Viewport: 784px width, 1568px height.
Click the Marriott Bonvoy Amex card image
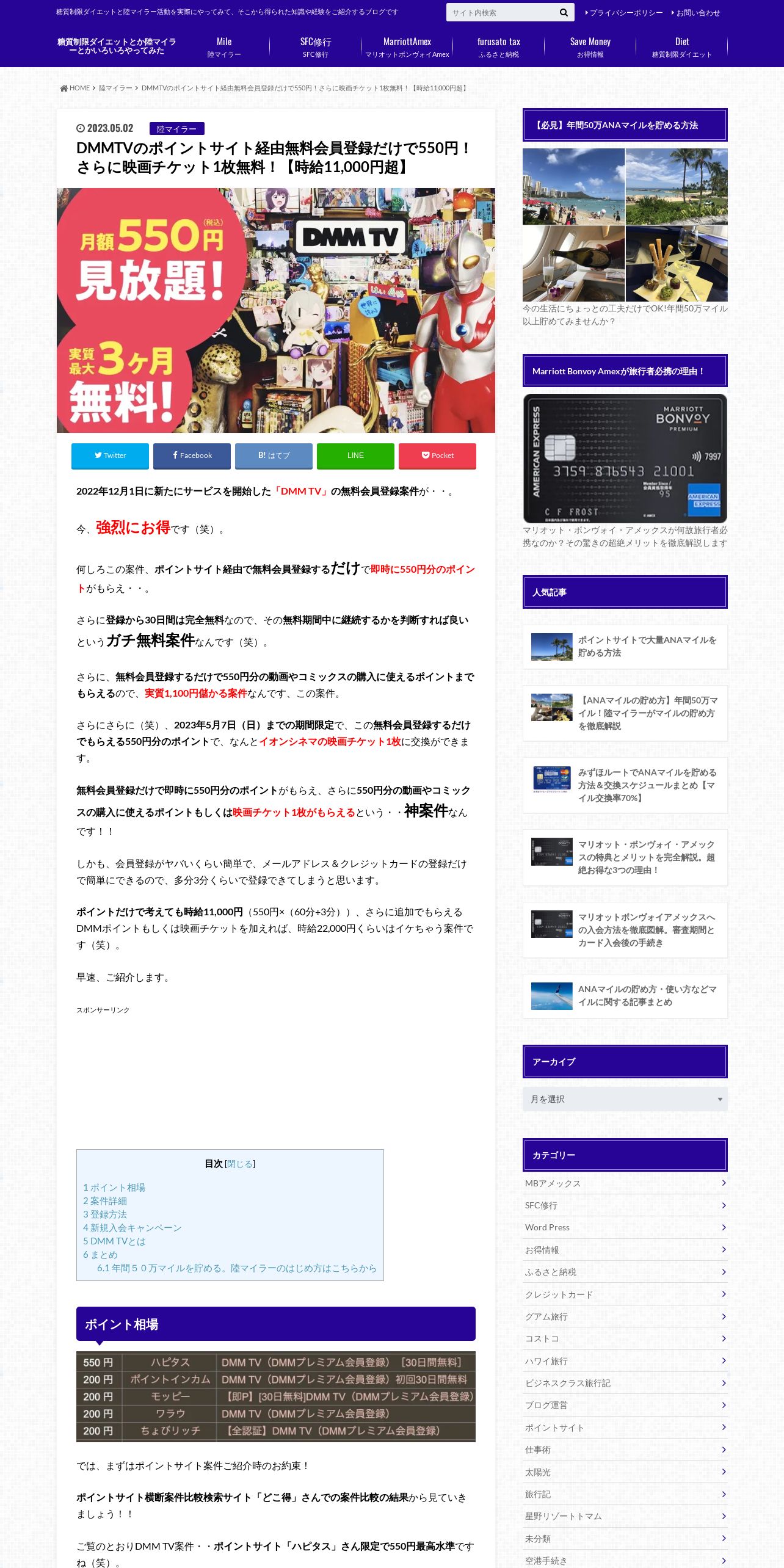click(x=625, y=458)
